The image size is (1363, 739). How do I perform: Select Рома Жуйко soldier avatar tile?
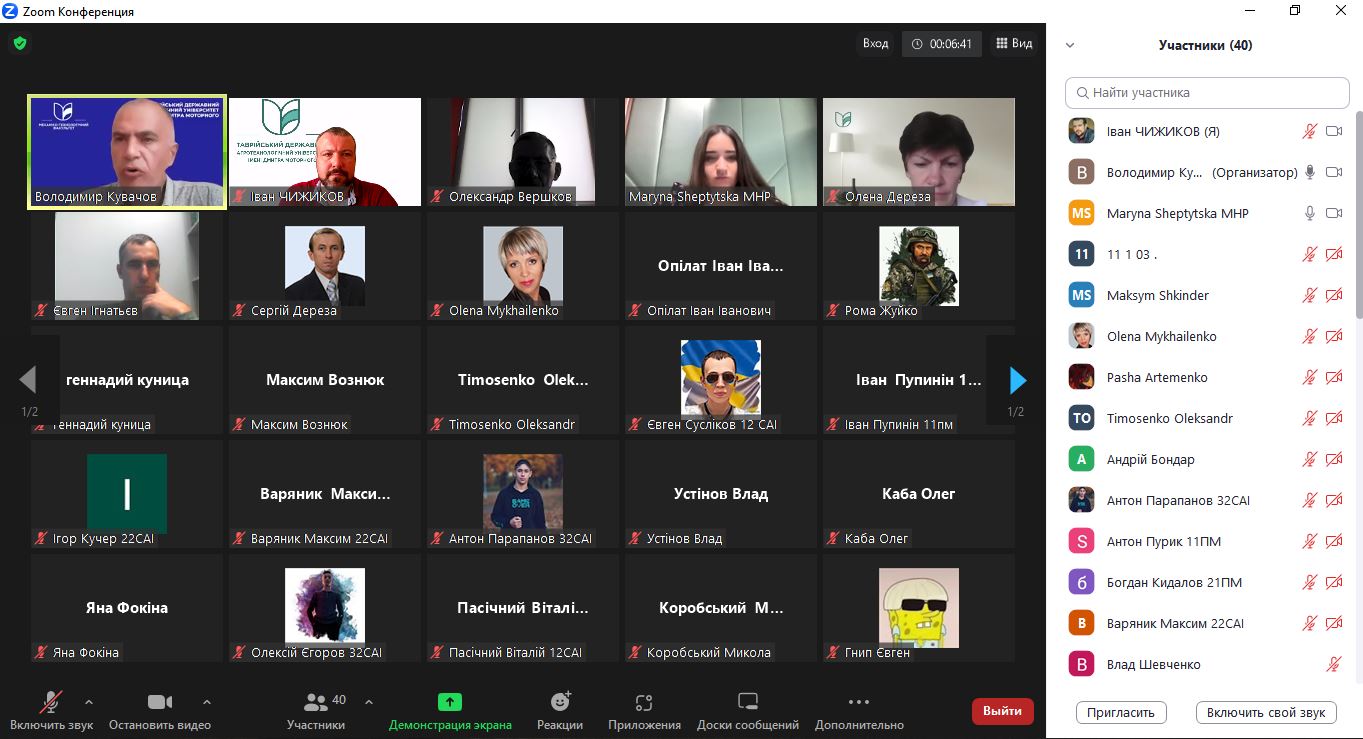pyautogui.click(x=919, y=266)
